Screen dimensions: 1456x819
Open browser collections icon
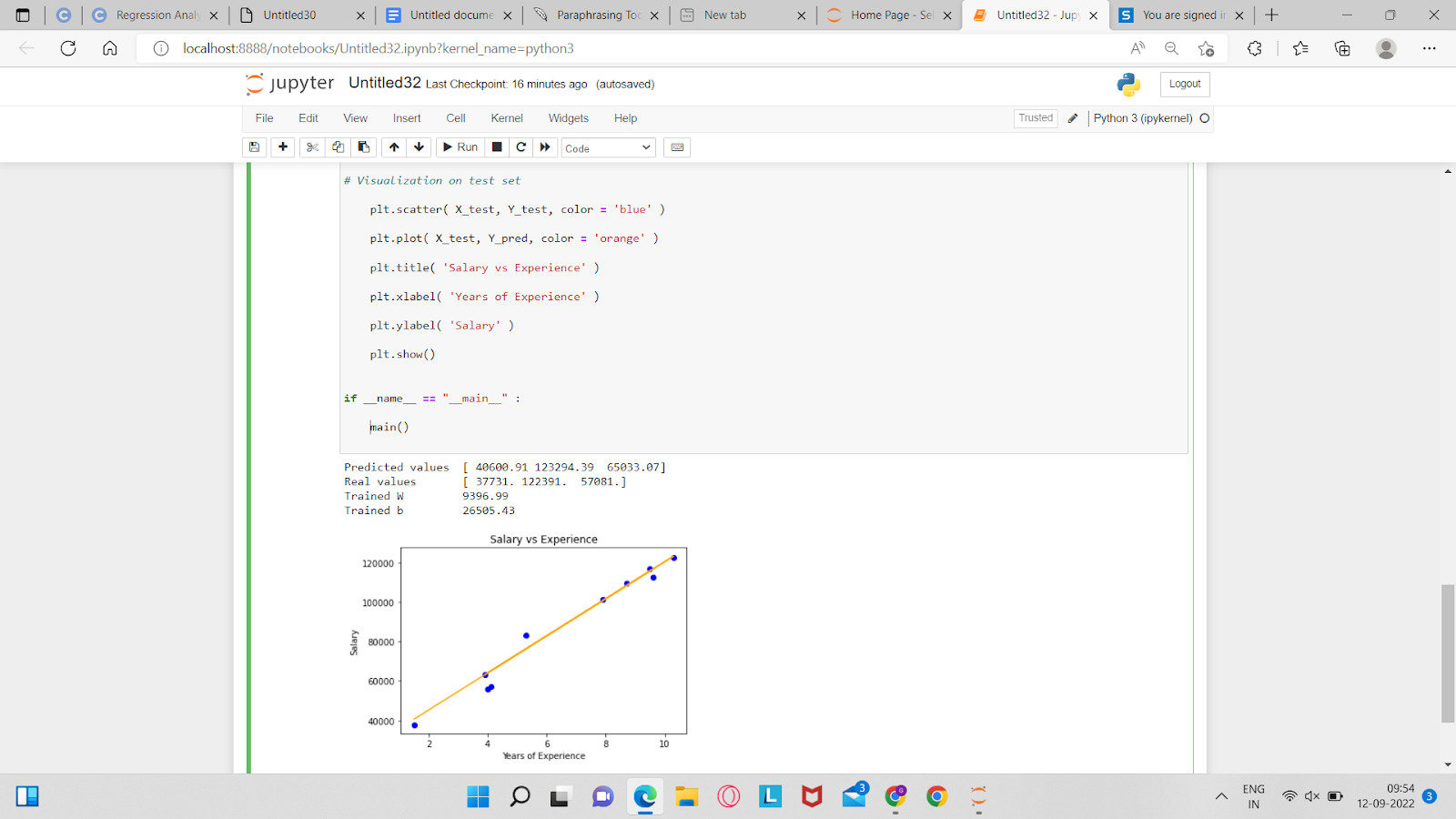coord(1342,48)
